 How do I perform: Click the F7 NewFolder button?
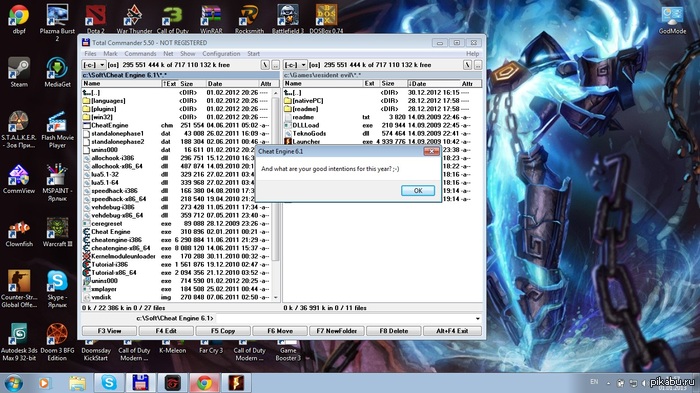point(337,331)
